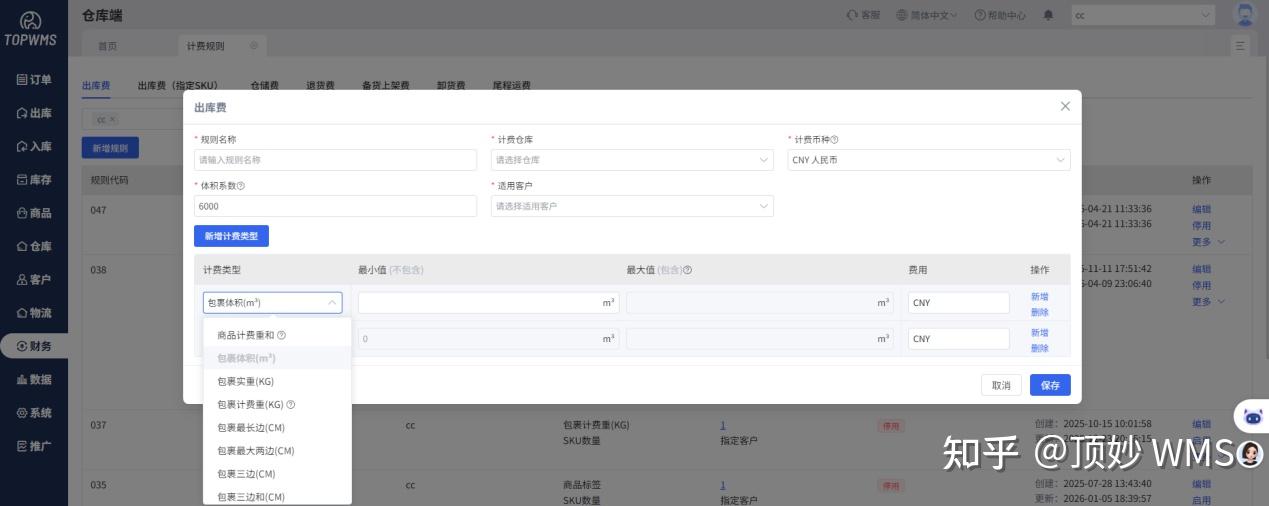Click the 取消 button

[1001, 385]
